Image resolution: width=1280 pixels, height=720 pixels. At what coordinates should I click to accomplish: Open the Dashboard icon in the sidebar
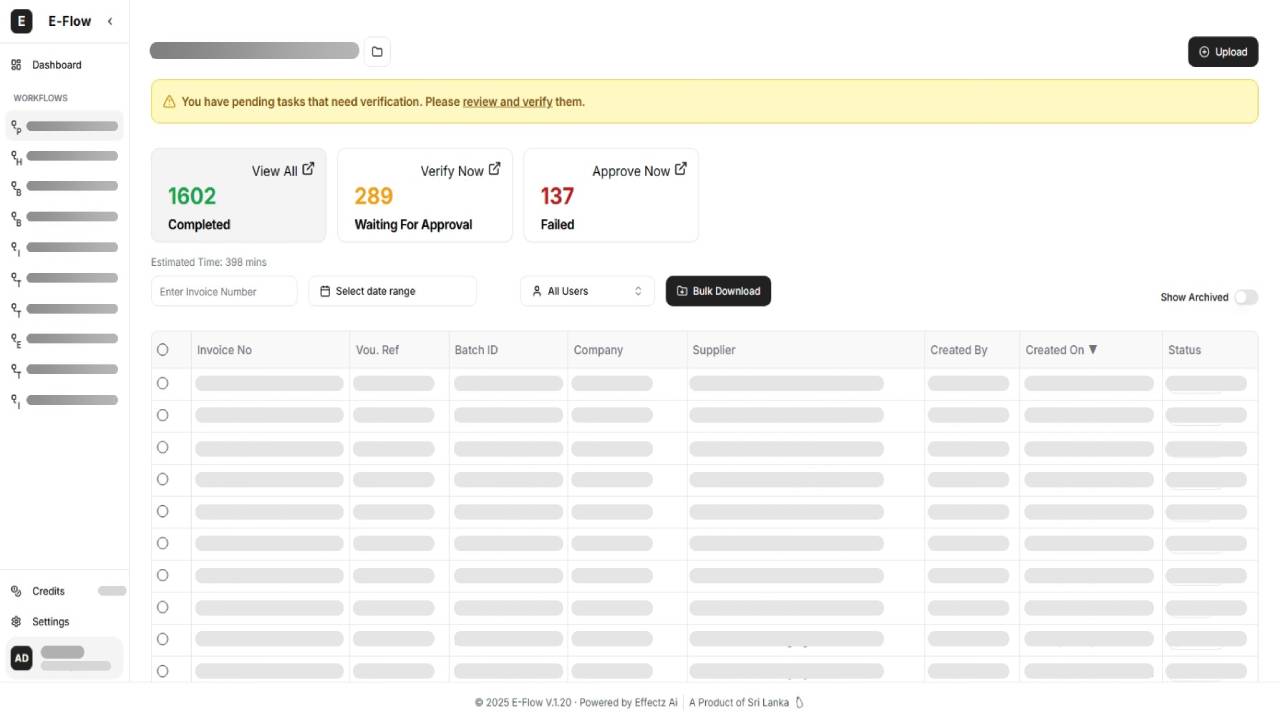(x=16, y=64)
